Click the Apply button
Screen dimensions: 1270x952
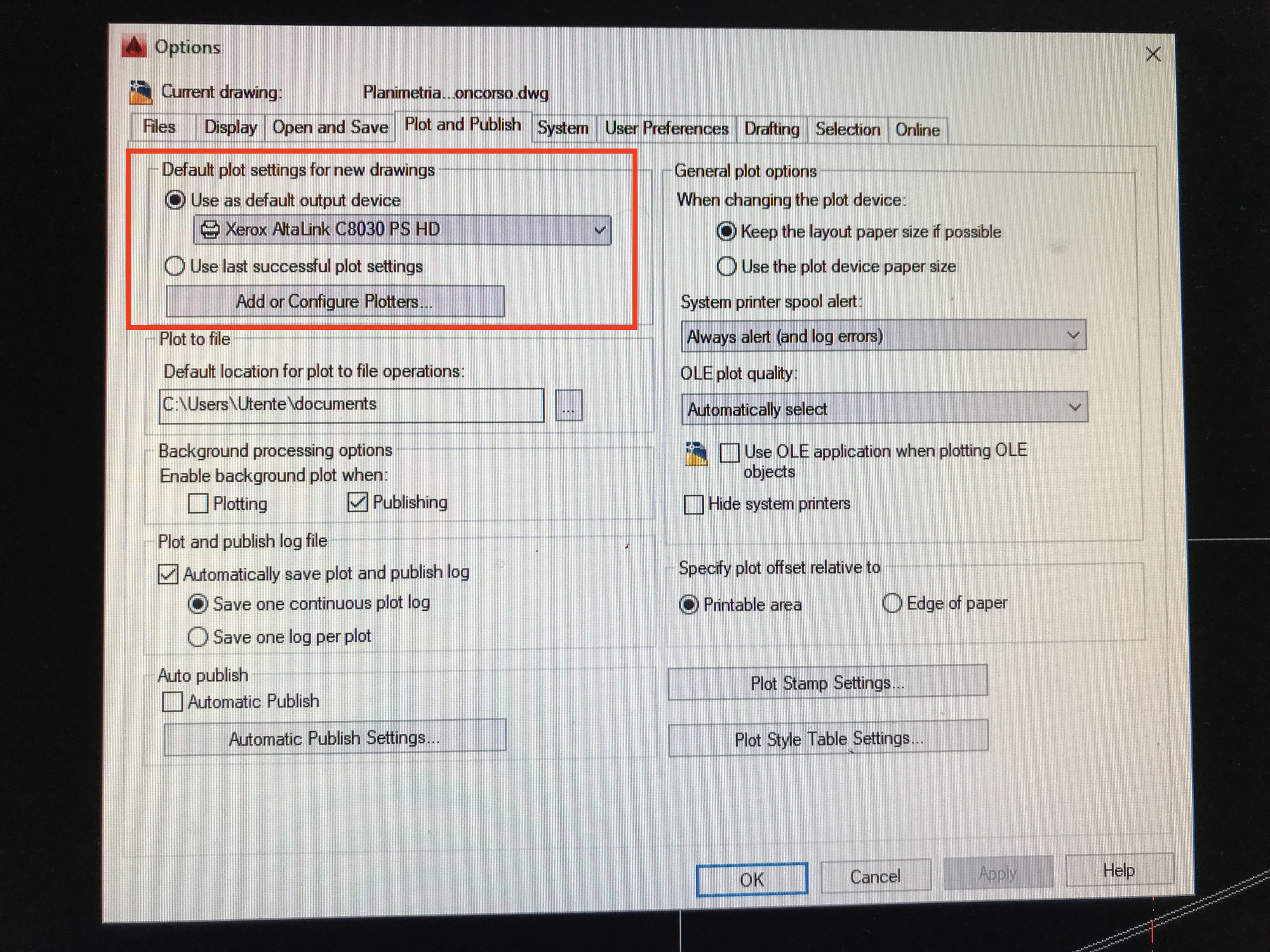998,873
